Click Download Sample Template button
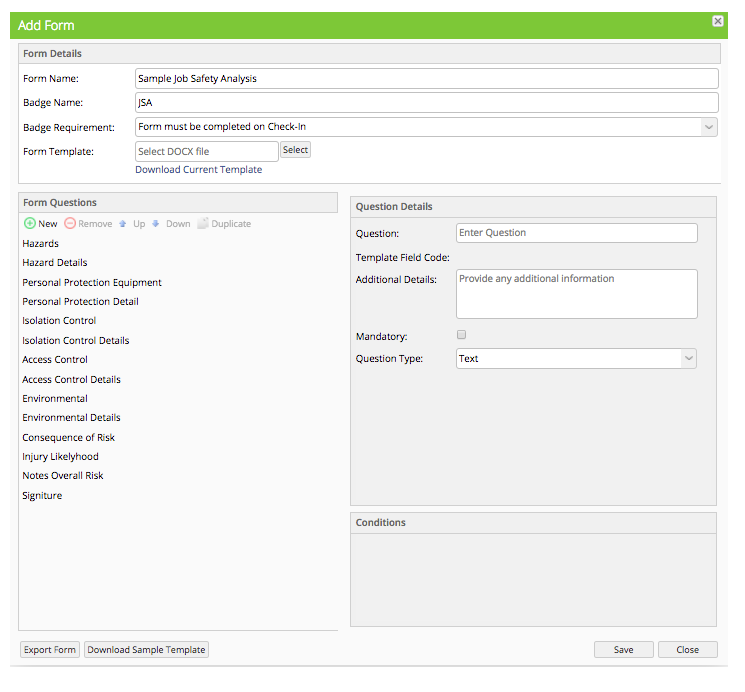Screen dimensions: 745x692 (146, 650)
